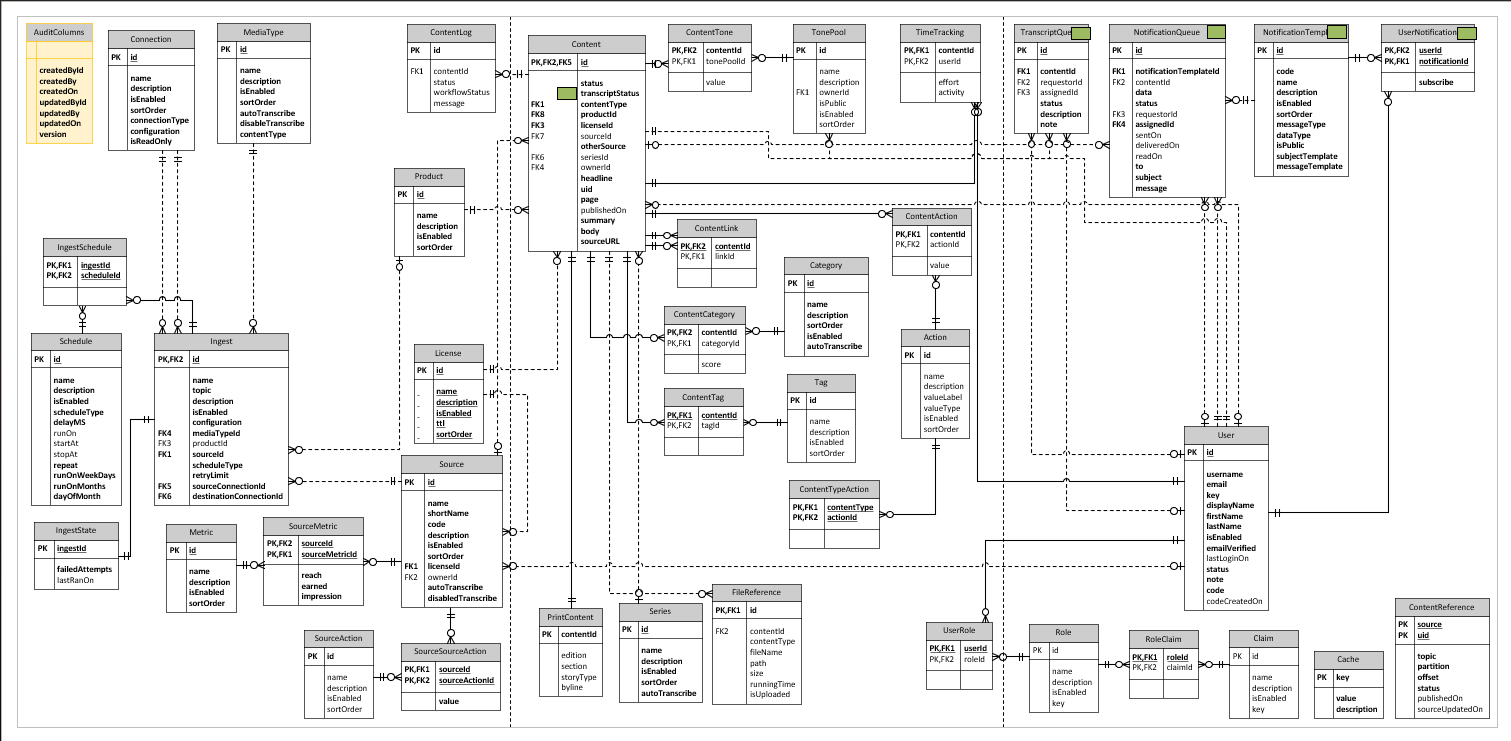Select the ContentTag table header

coord(705,397)
